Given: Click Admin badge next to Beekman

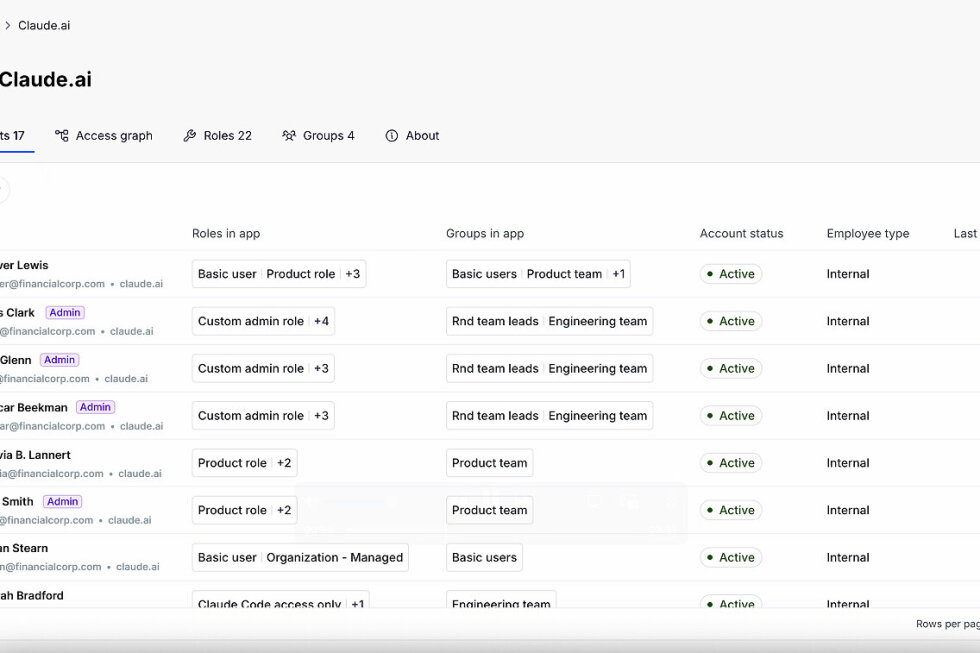Looking at the screenshot, I should tap(96, 407).
